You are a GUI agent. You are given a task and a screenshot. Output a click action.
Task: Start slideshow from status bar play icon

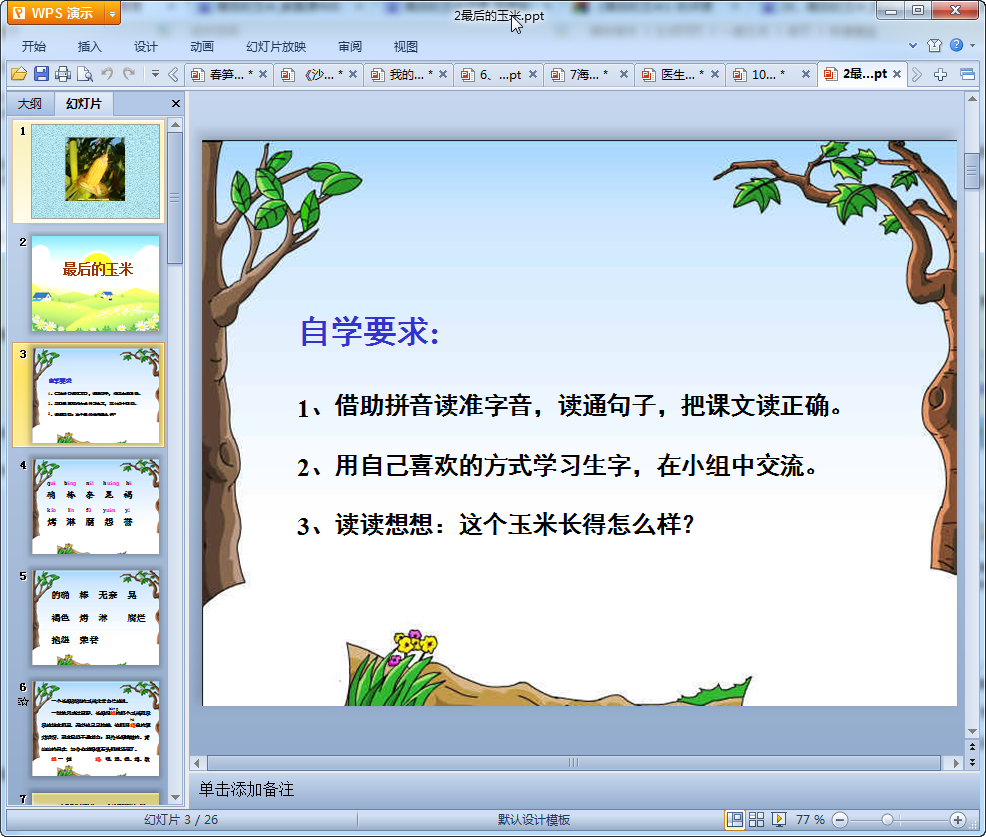pos(778,819)
